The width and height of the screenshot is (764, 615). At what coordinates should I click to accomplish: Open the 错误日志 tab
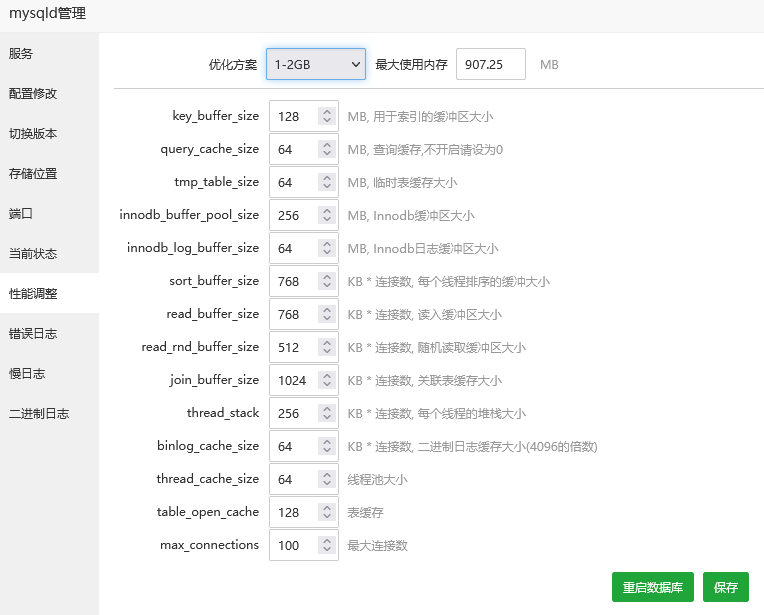49,333
